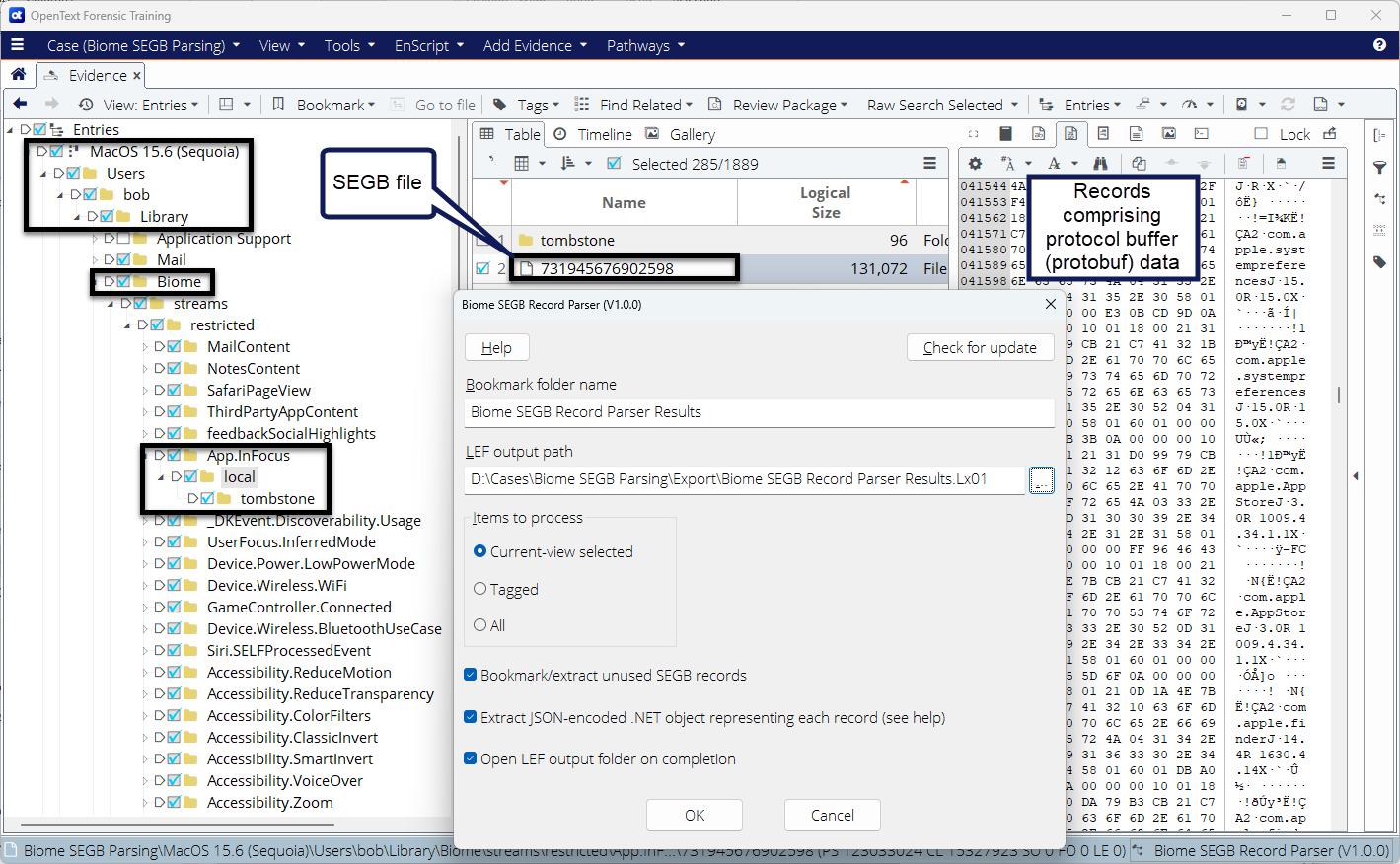Open the EnScript menu
The height and width of the screenshot is (864, 1400).
click(429, 45)
